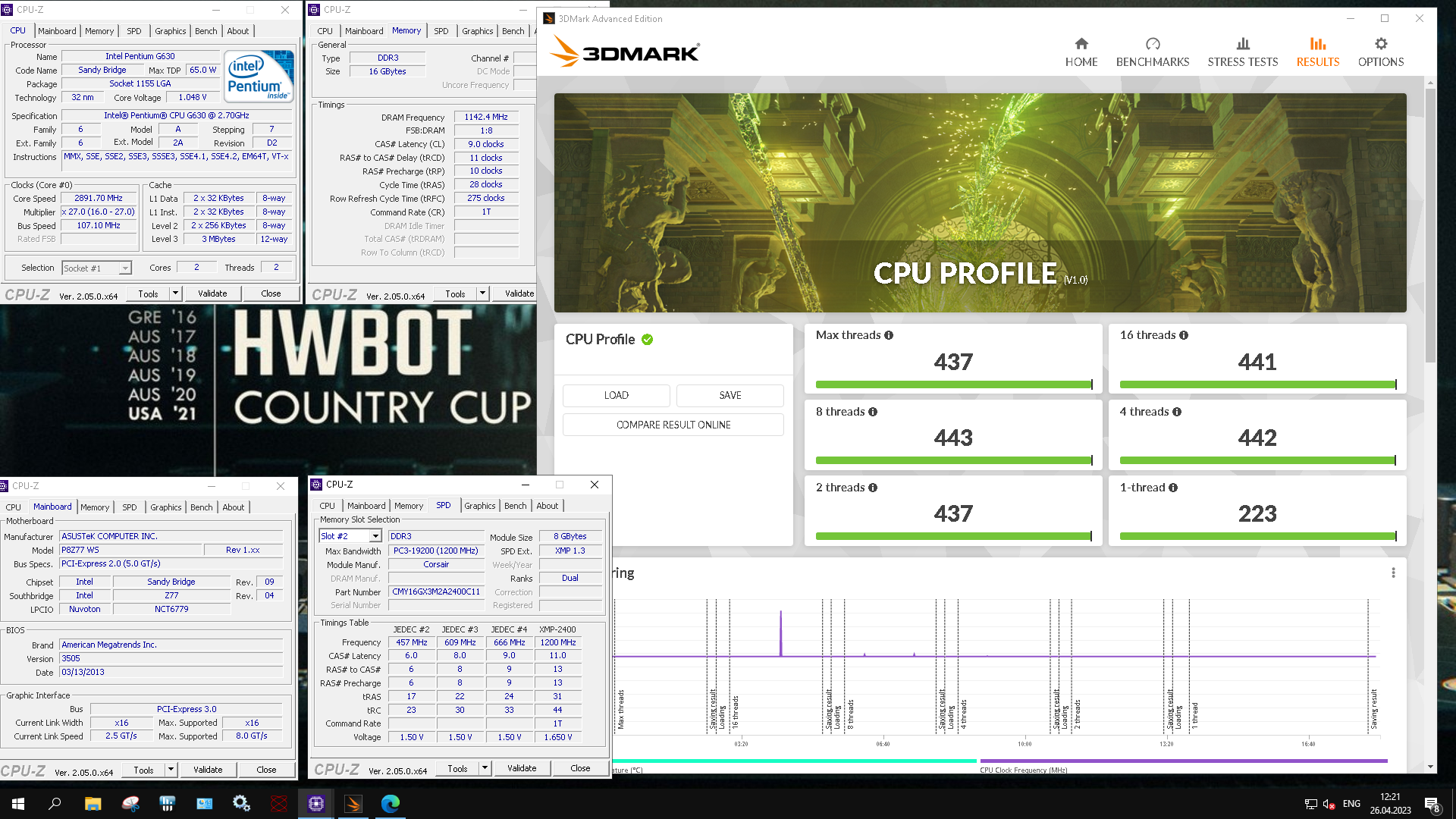This screenshot has height=819, width=1456.
Task: Click info icon beside 1-thread
Action: [1173, 488]
